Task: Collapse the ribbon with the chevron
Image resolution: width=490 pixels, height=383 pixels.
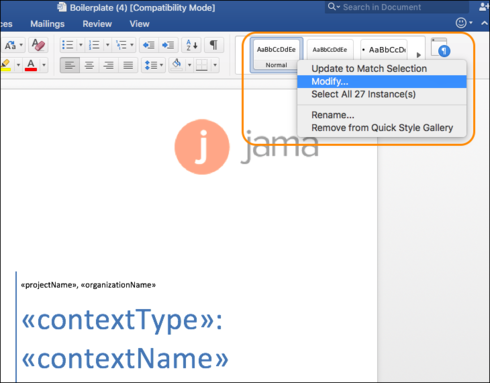Action: [x=484, y=23]
